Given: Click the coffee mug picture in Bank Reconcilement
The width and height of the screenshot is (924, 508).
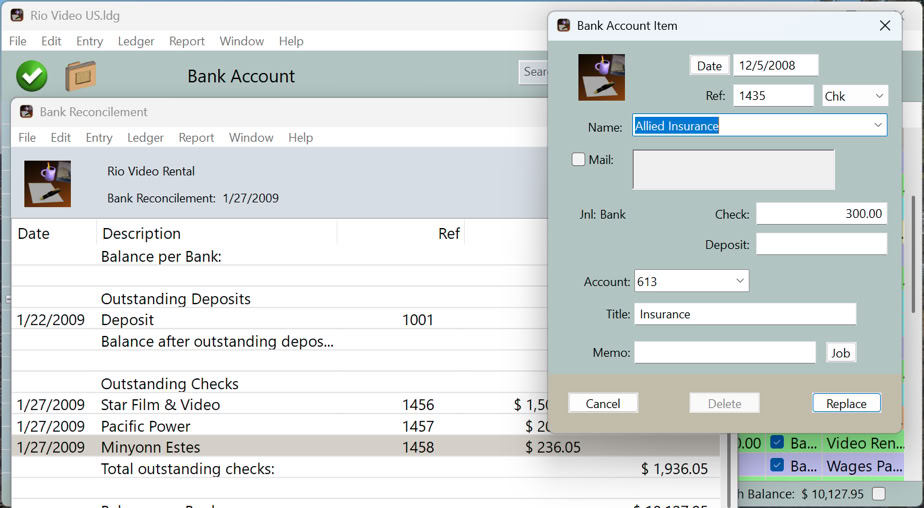Looking at the screenshot, I should pyautogui.click(x=47, y=183).
